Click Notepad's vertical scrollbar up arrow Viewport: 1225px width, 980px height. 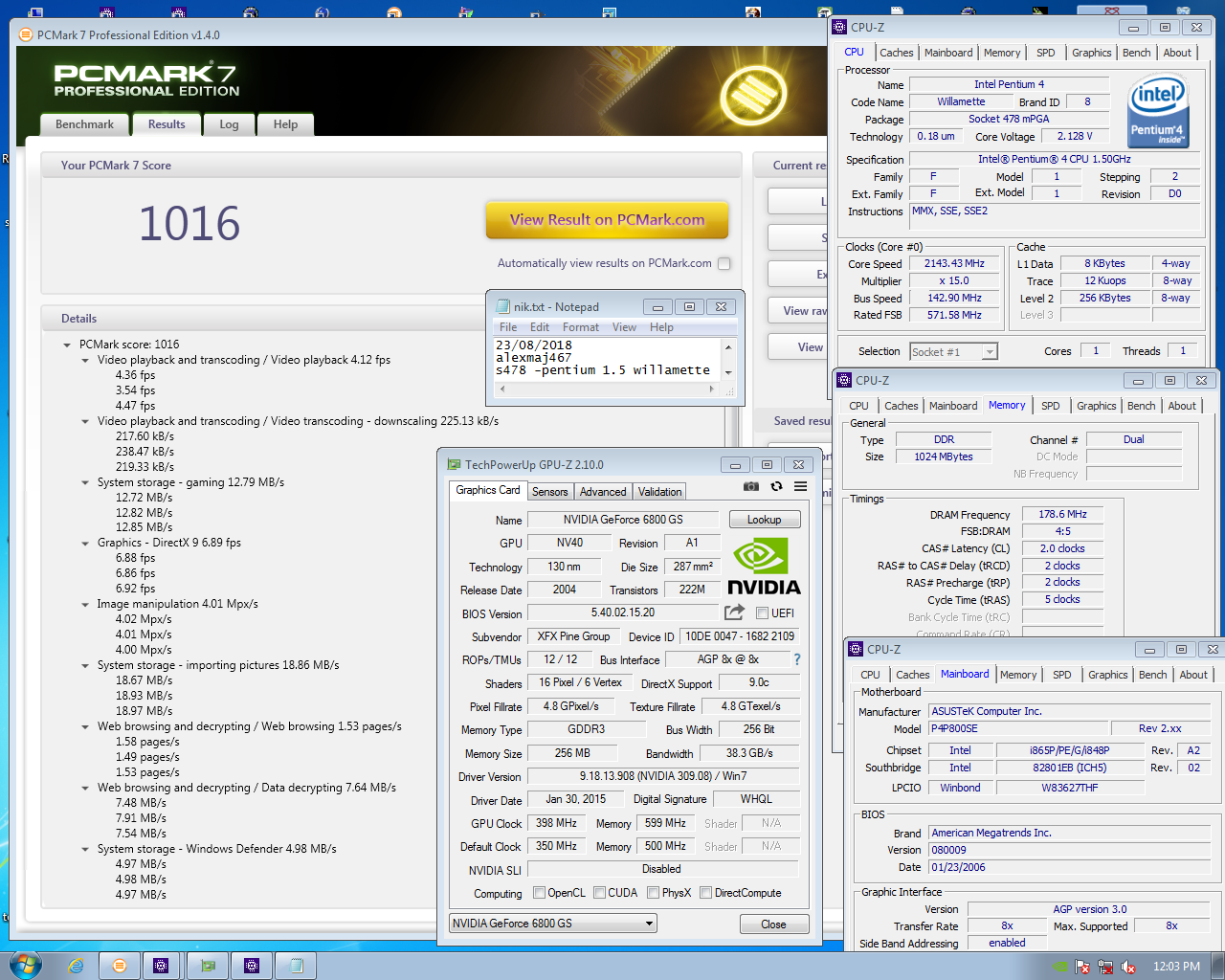(x=728, y=346)
